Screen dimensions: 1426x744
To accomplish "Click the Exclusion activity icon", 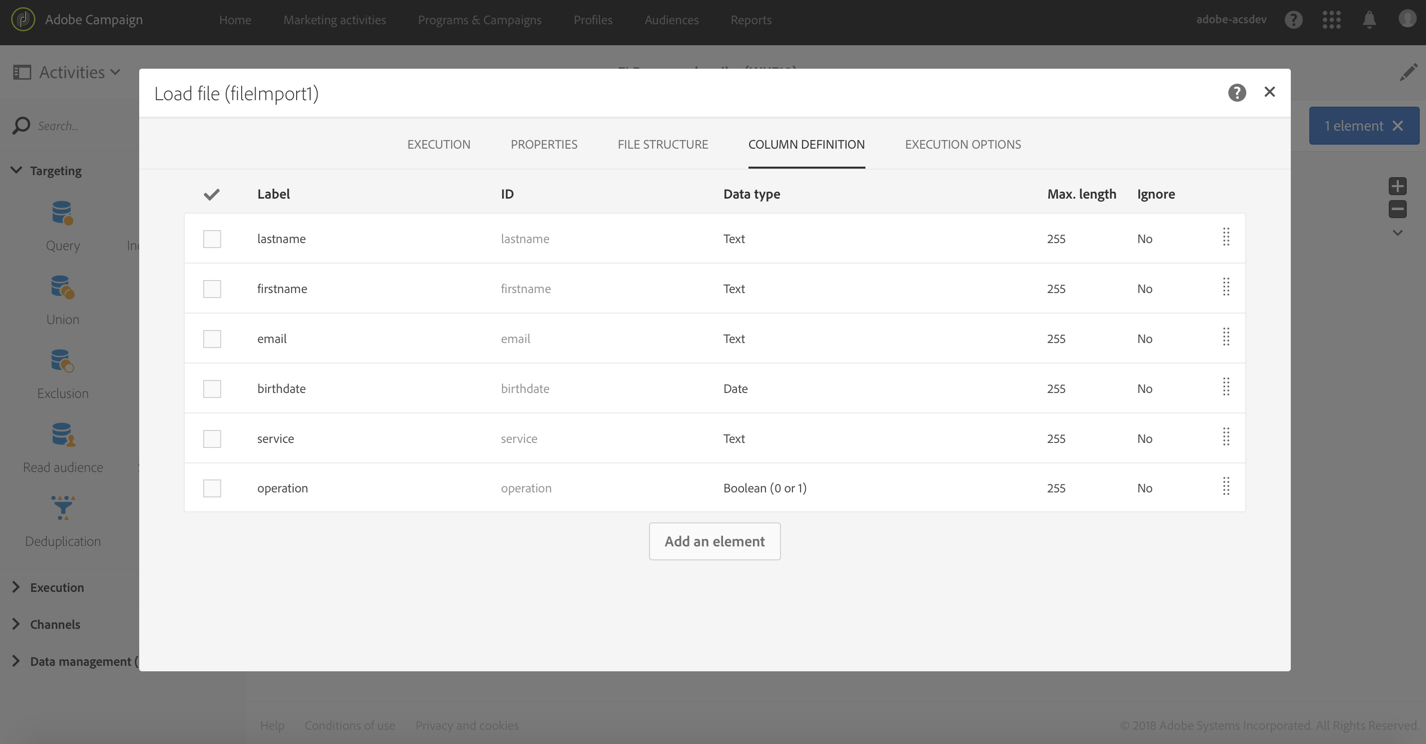I will click(x=62, y=362).
